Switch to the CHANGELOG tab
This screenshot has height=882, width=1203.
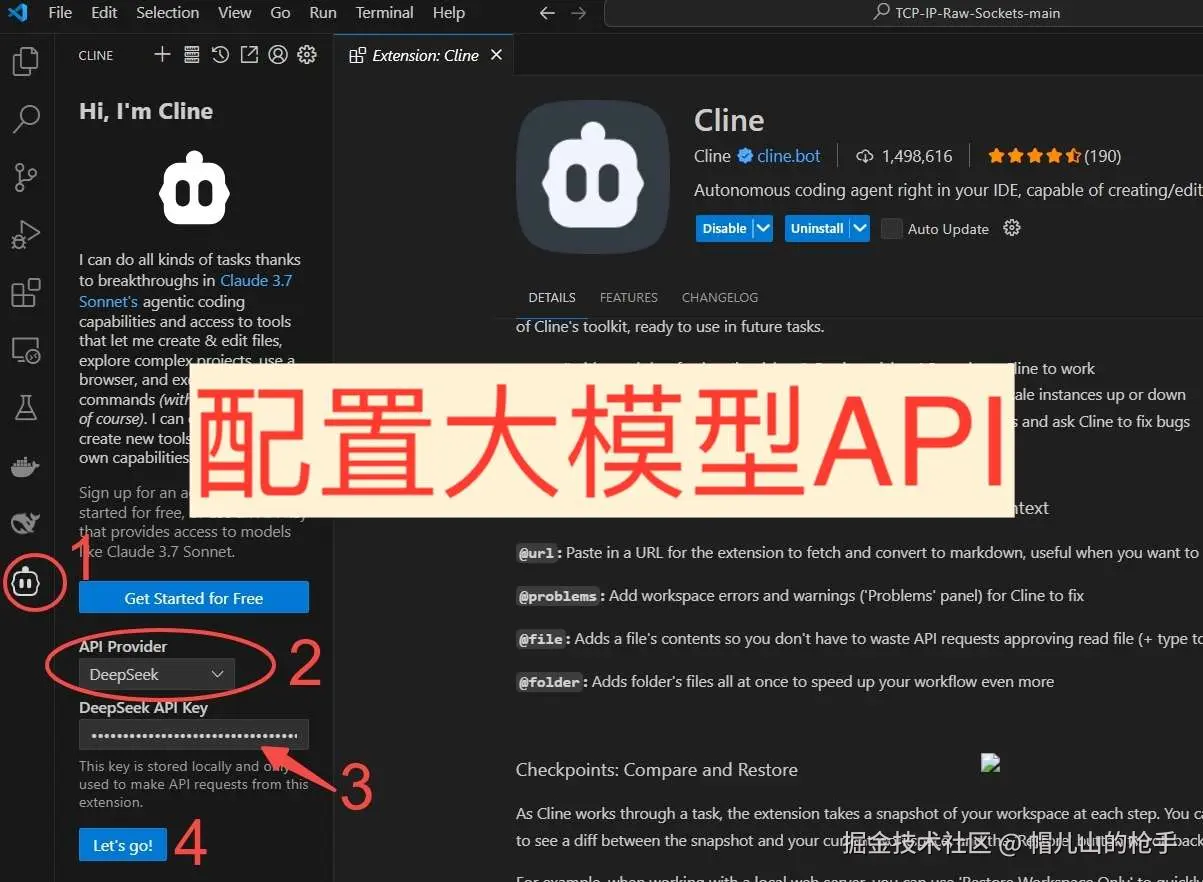720,297
